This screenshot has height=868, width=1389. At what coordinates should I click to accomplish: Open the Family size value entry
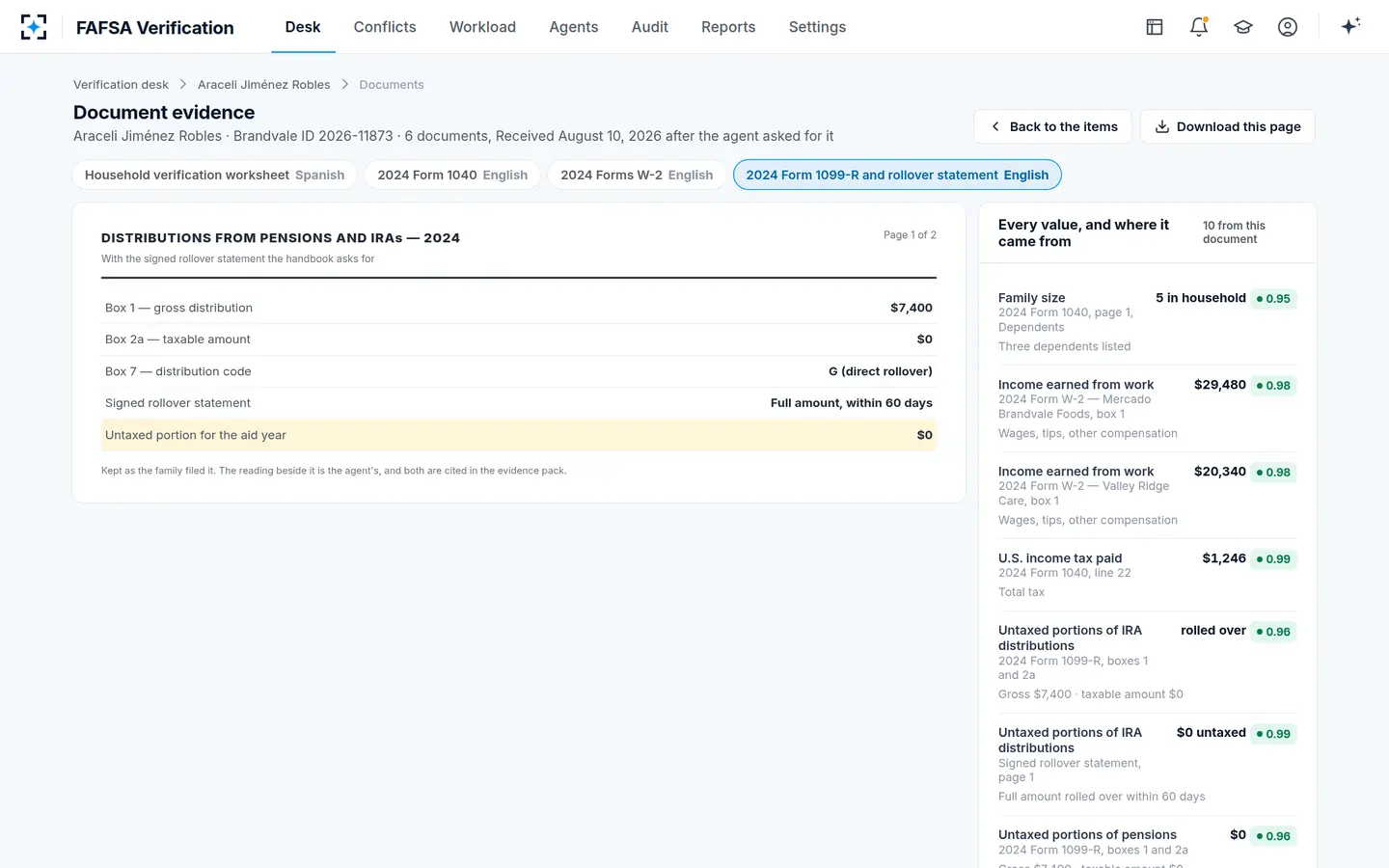[1148, 322]
